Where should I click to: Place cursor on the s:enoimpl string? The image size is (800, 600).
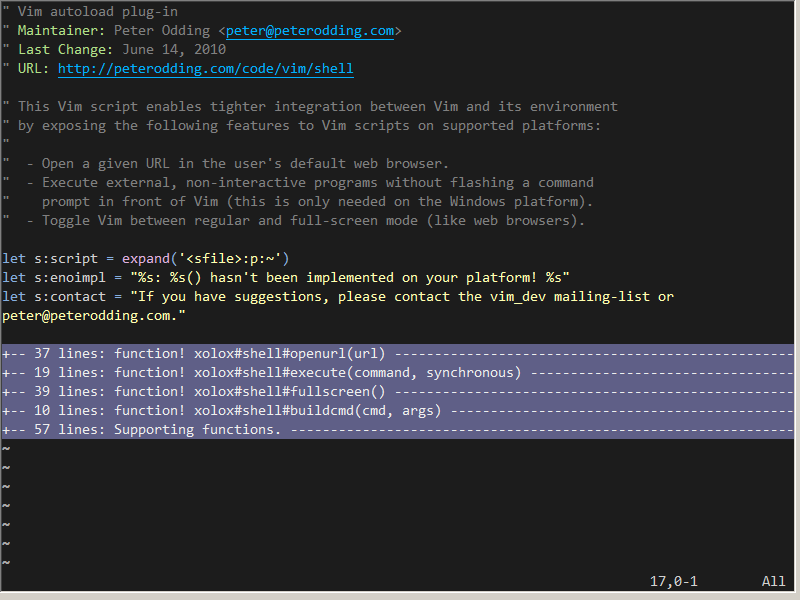click(x=349, y=278)
